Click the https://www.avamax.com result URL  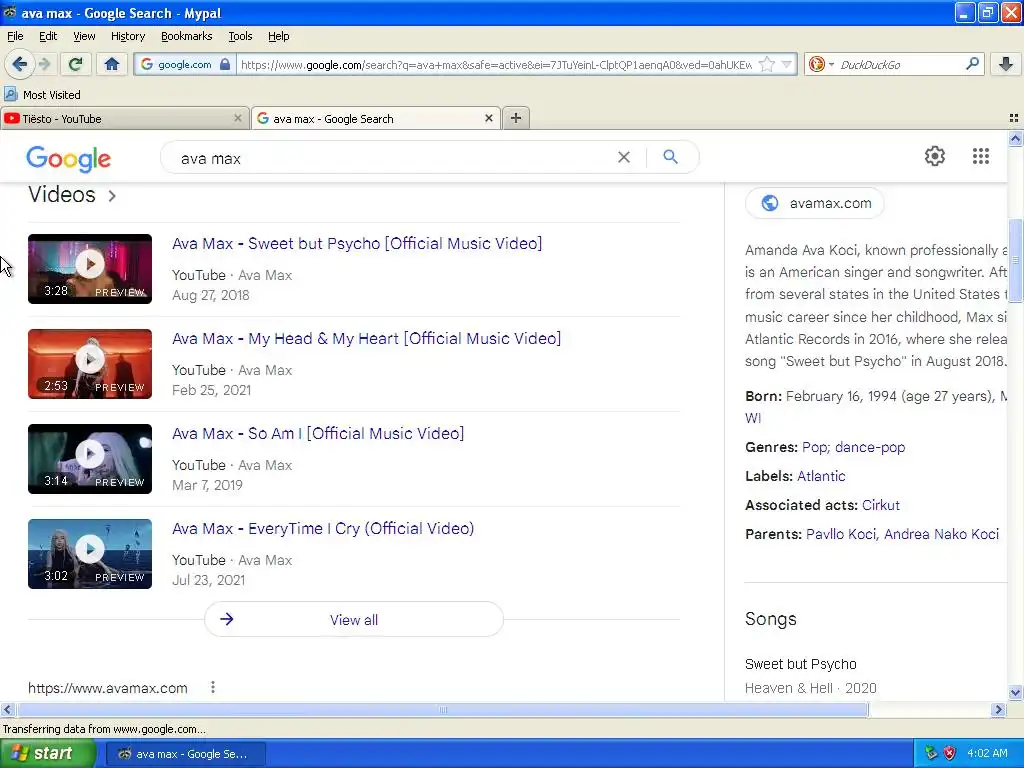click(x=108, y=688)
